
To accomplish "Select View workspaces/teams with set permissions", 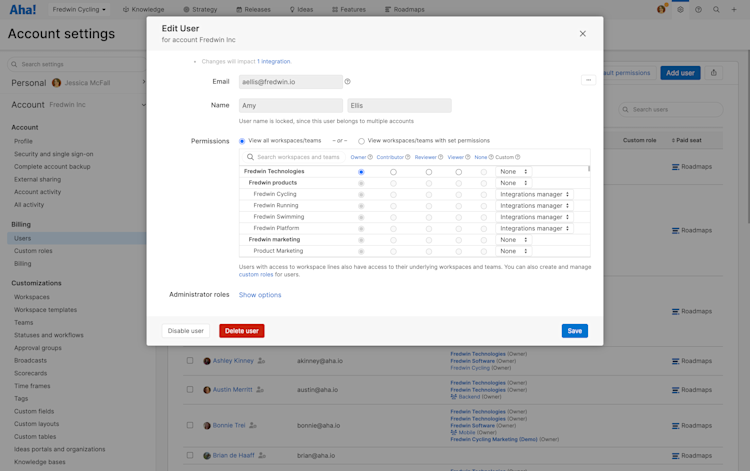I will click(361, 141).
